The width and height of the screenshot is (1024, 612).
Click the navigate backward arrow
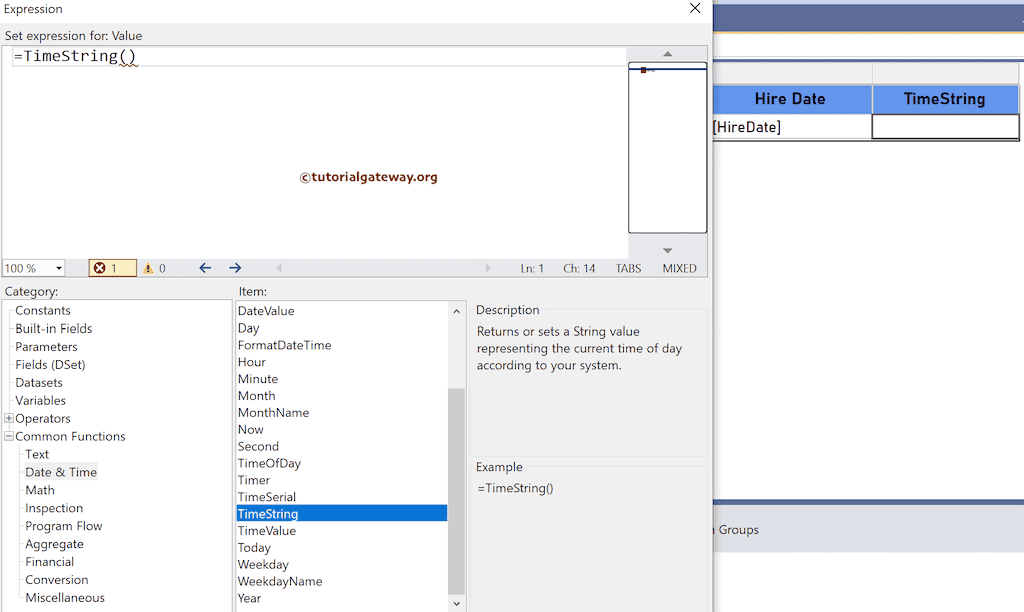tap(205, 267)
